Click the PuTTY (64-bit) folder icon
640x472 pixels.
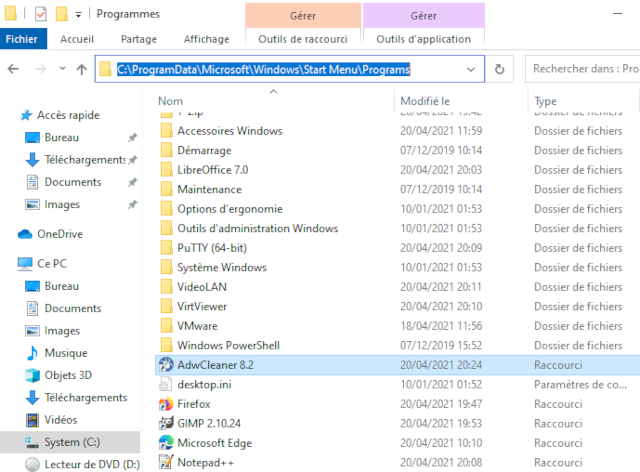(x=166, y=248)
